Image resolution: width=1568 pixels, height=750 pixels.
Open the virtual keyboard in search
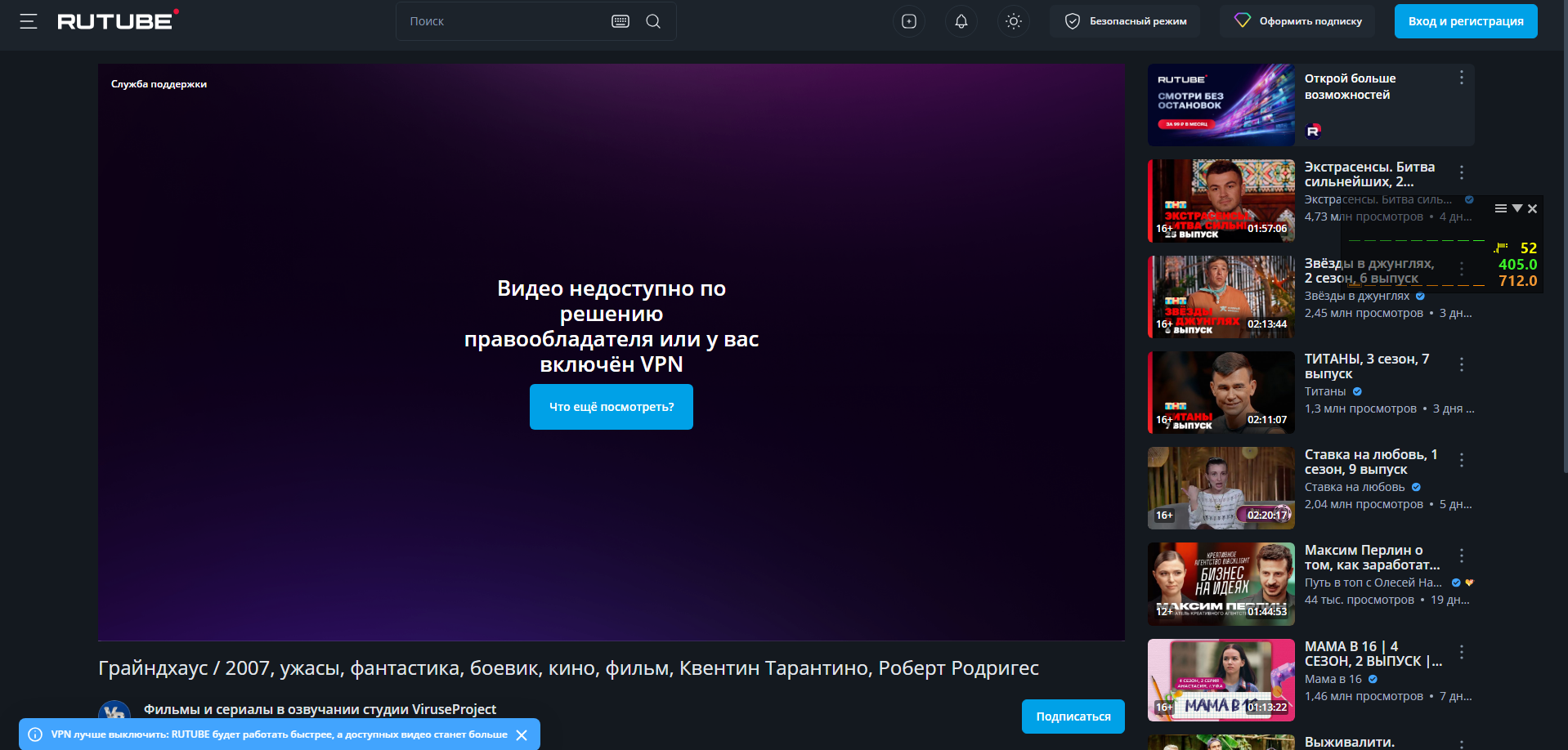[620, 21]
